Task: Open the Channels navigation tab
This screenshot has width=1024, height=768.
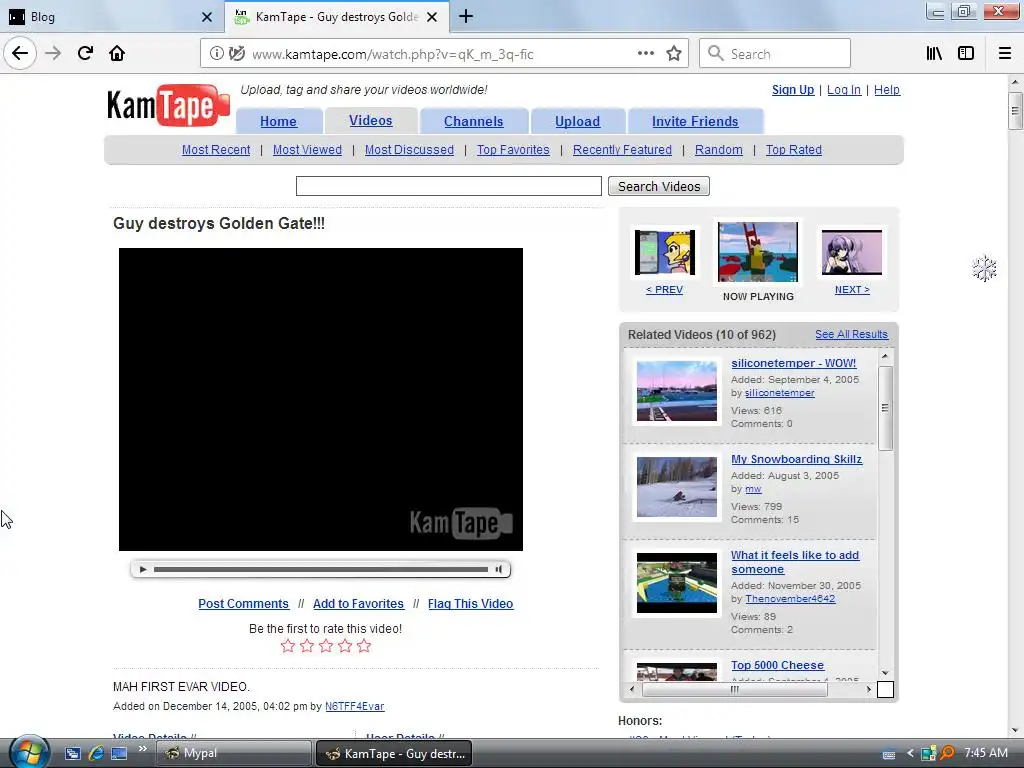Action: coord(473,121)
